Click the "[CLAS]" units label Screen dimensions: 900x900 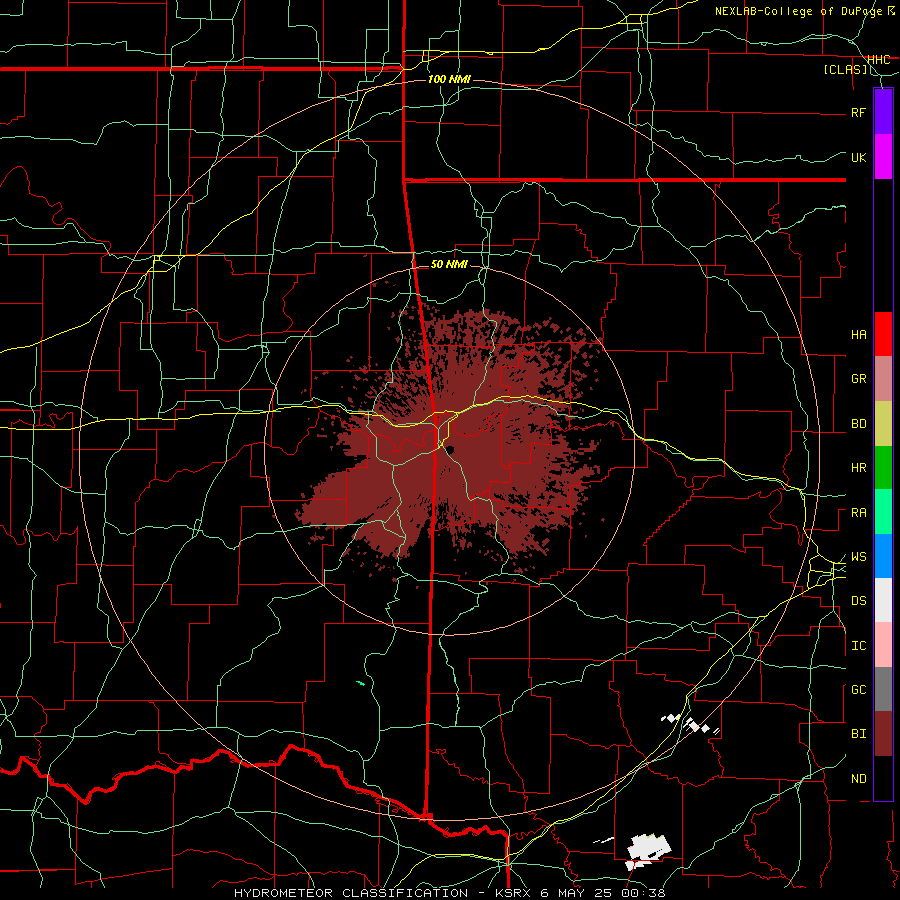coord(845,69)
